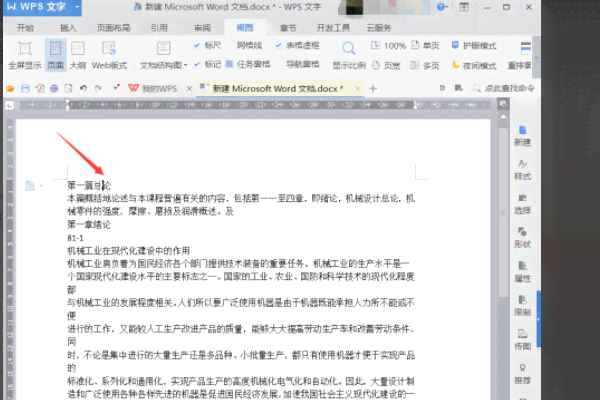Click the tab-stop selector at ruler corner
This screenshot has height=400, width=600.
[9, 105]
